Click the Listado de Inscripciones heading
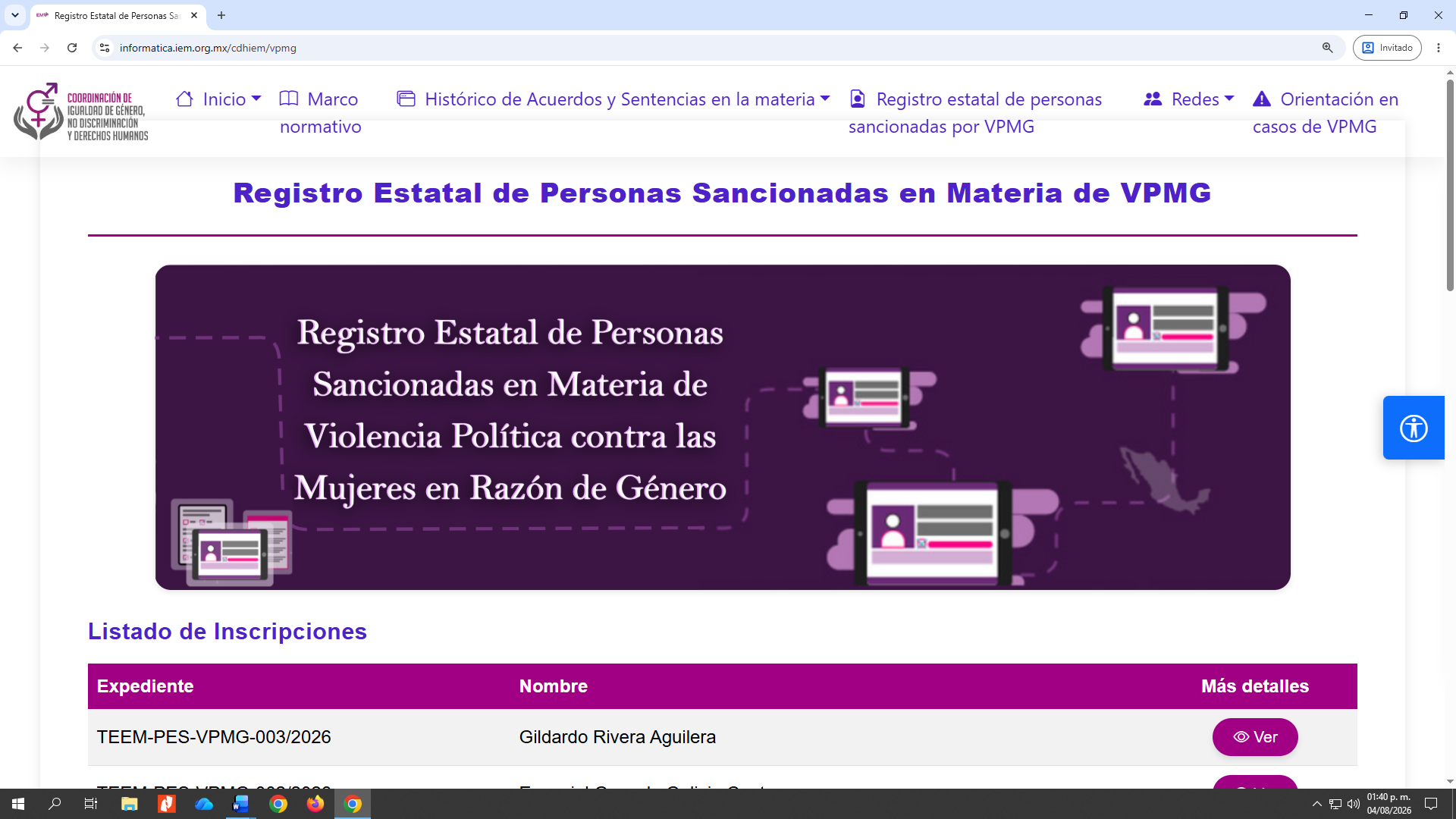 (x=227, y=632)
